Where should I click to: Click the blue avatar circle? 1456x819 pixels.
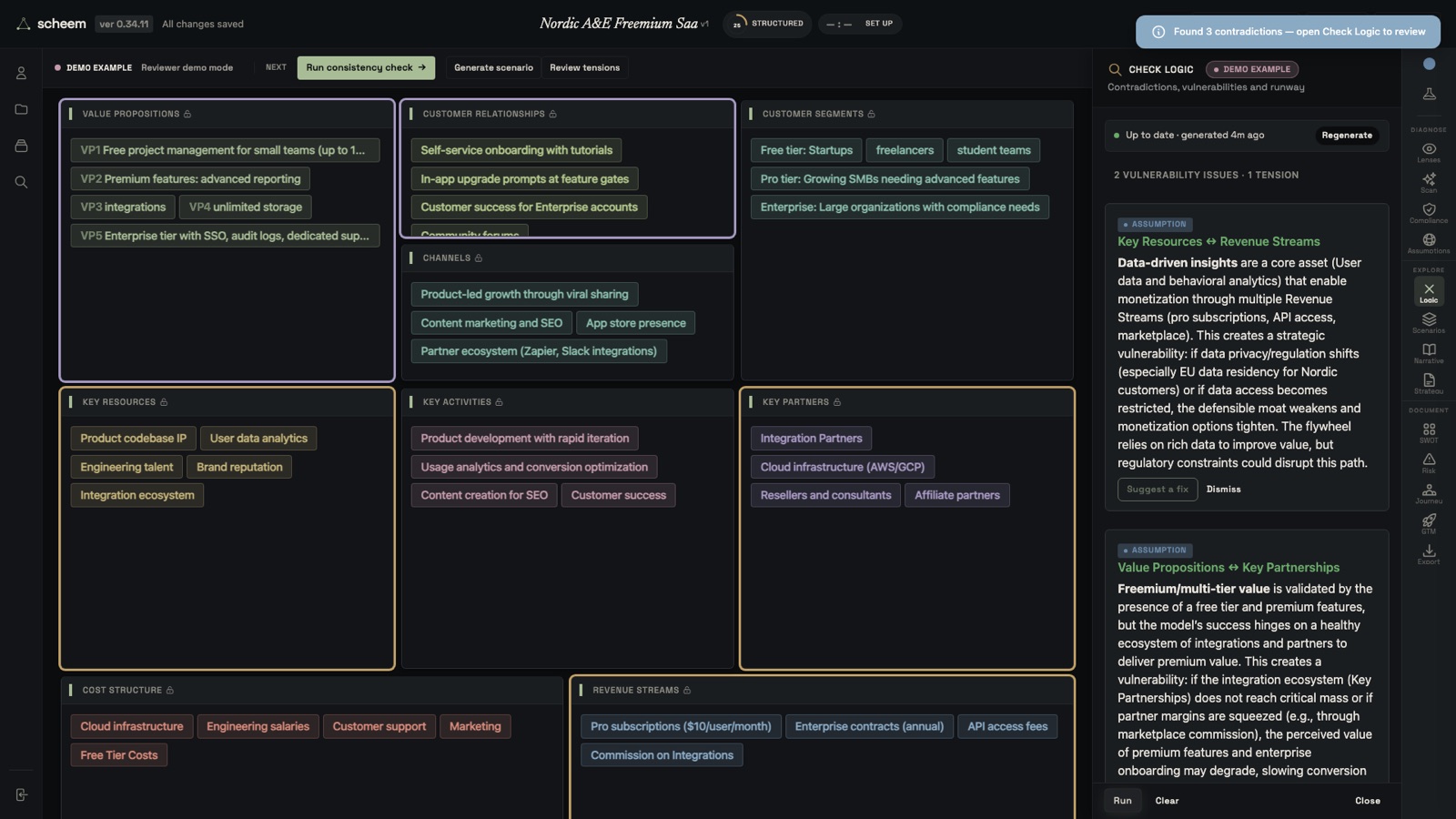click(1429, 64)
